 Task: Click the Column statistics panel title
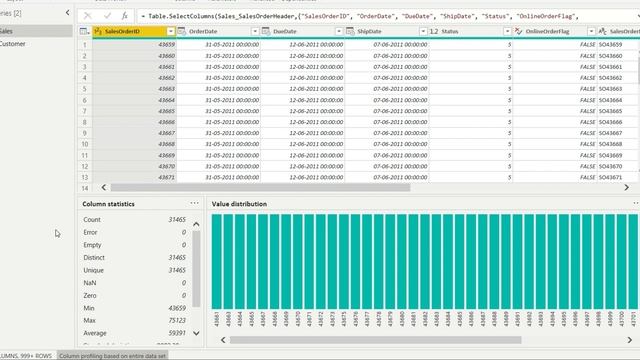coord(108,204)
